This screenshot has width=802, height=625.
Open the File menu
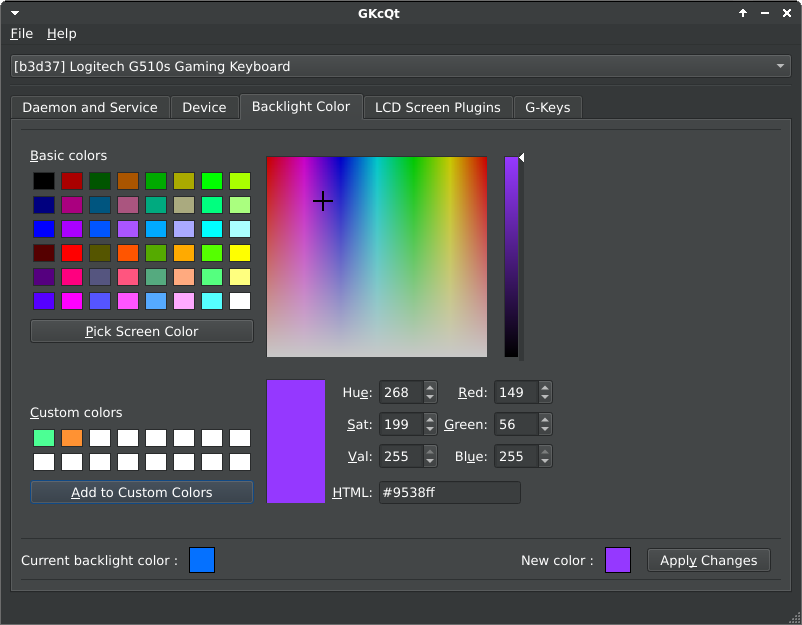click(x=21, y=34)
